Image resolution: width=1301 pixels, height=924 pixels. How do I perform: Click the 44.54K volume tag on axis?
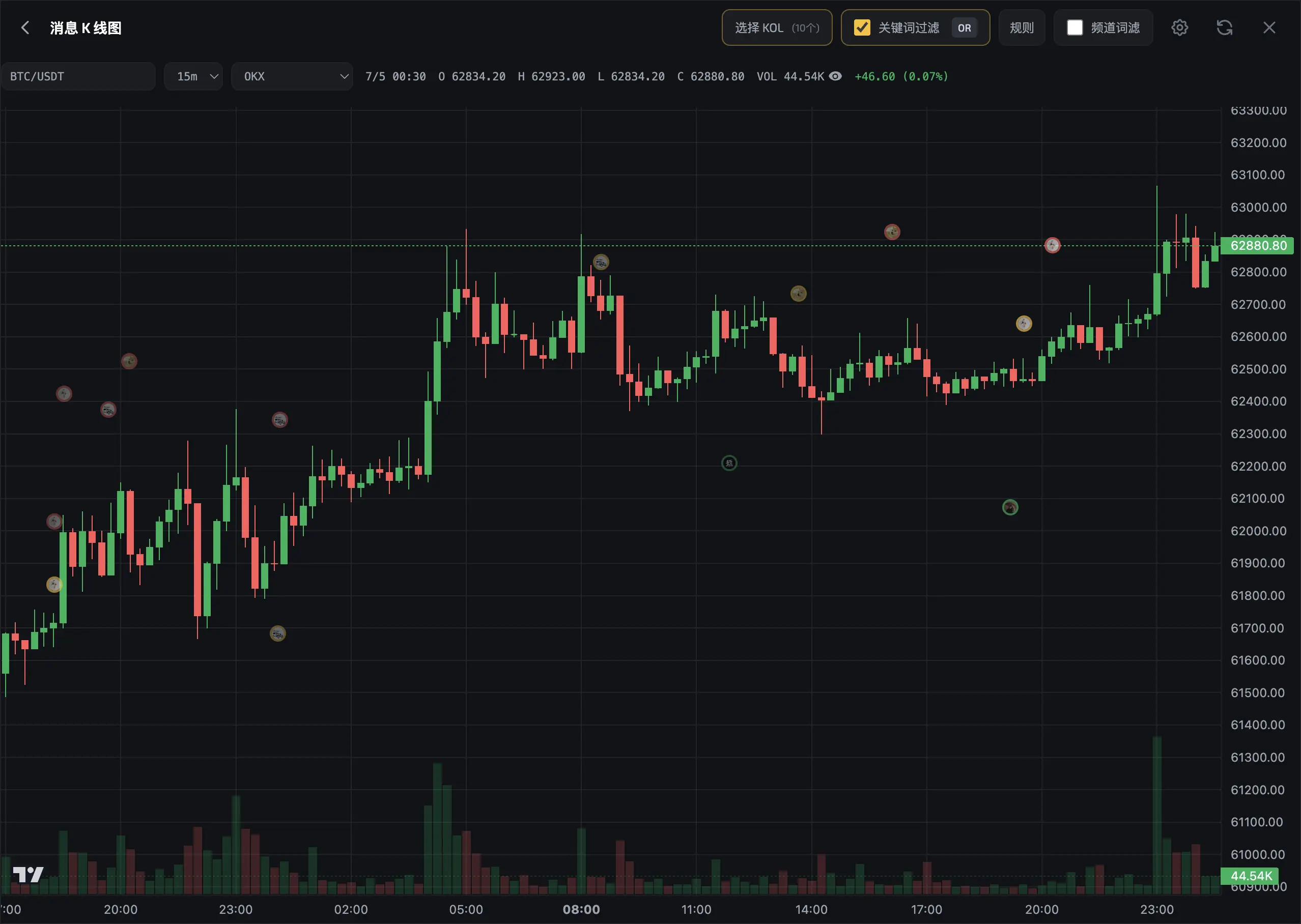[x=1250, y=876]
